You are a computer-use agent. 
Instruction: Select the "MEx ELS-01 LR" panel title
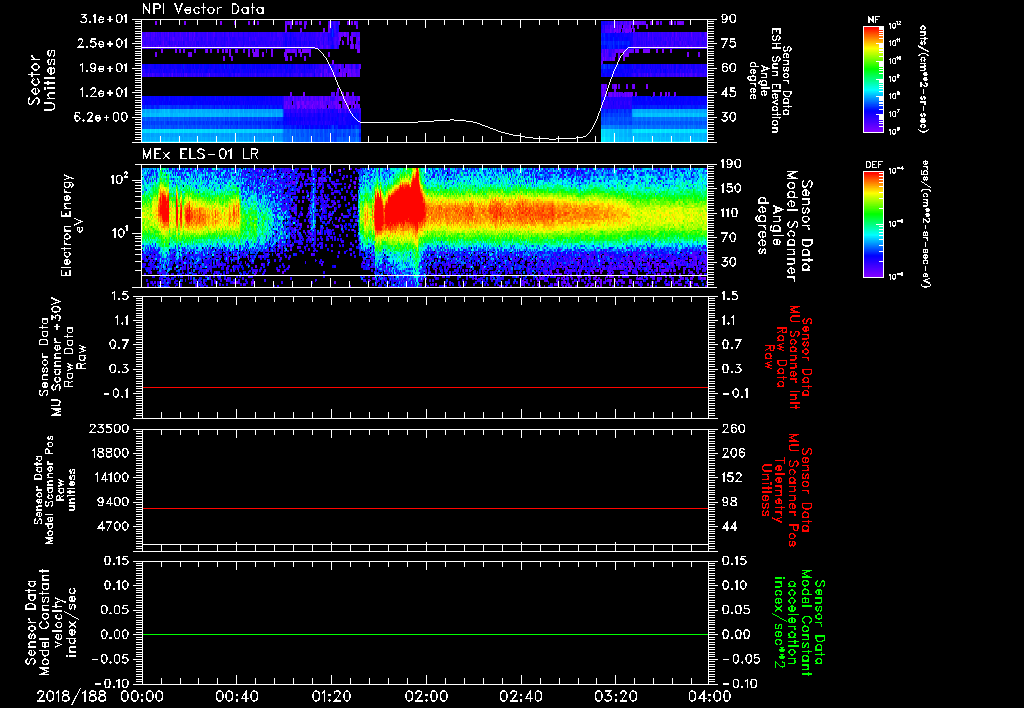pos(200,155)
